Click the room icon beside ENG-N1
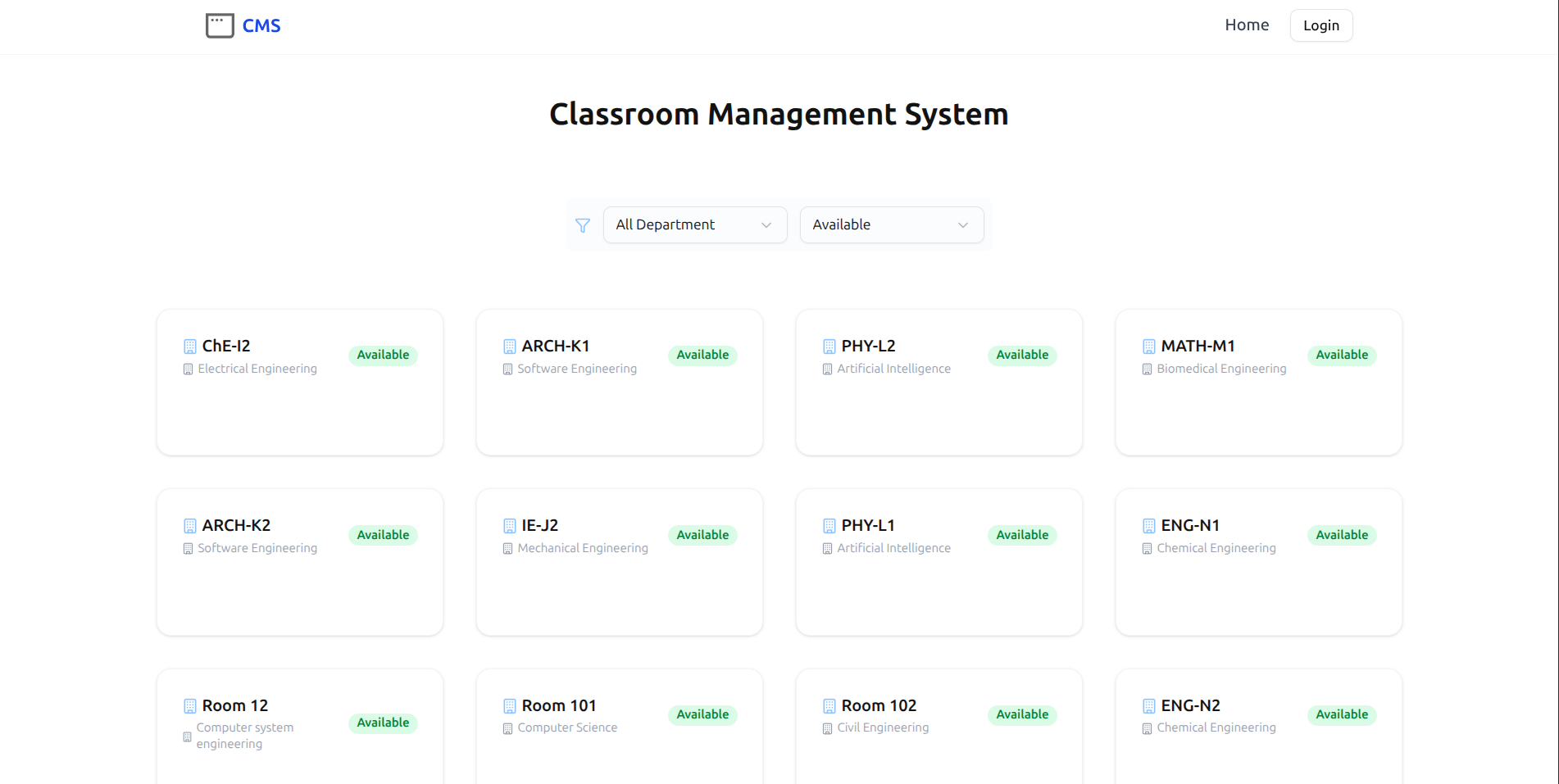The image size is (1559, 784). pos(1149,526)
